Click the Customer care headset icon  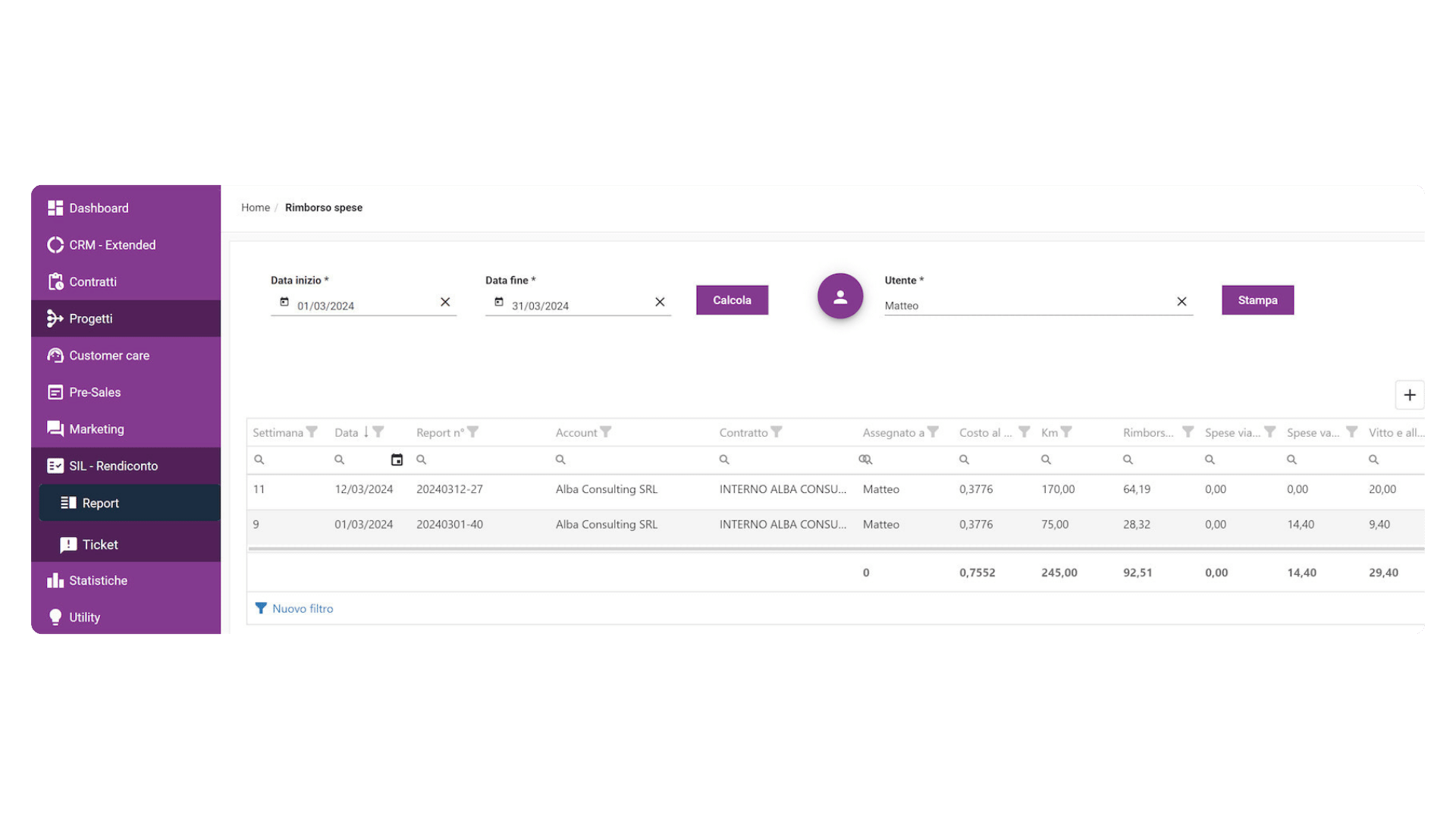coord(55,355)
